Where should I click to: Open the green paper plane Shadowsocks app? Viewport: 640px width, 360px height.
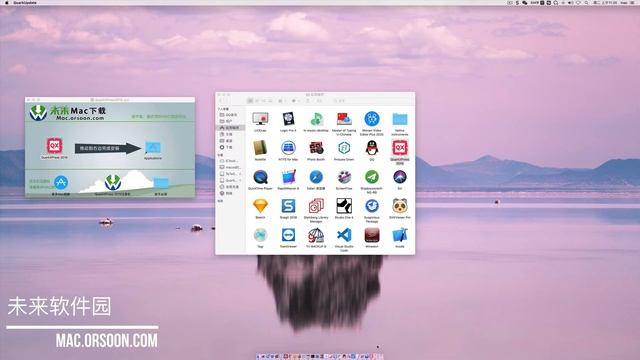tap(372, 177)
